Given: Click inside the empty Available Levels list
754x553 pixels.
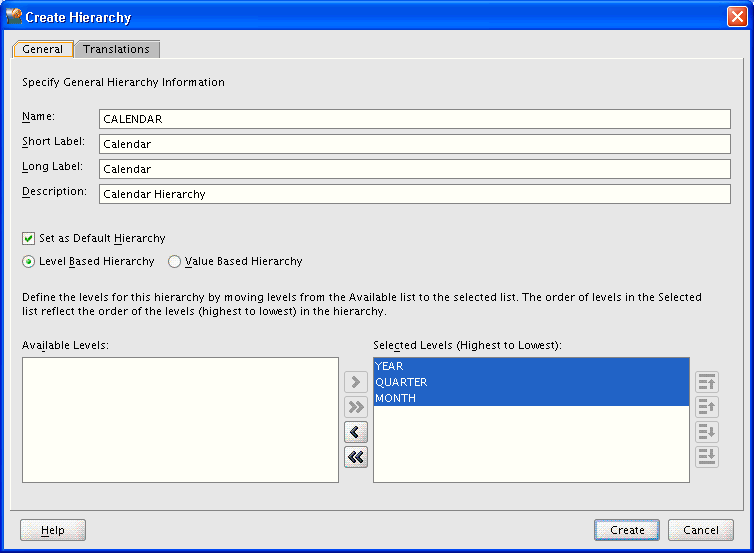Looking at the screenshot, I should 180,420.
